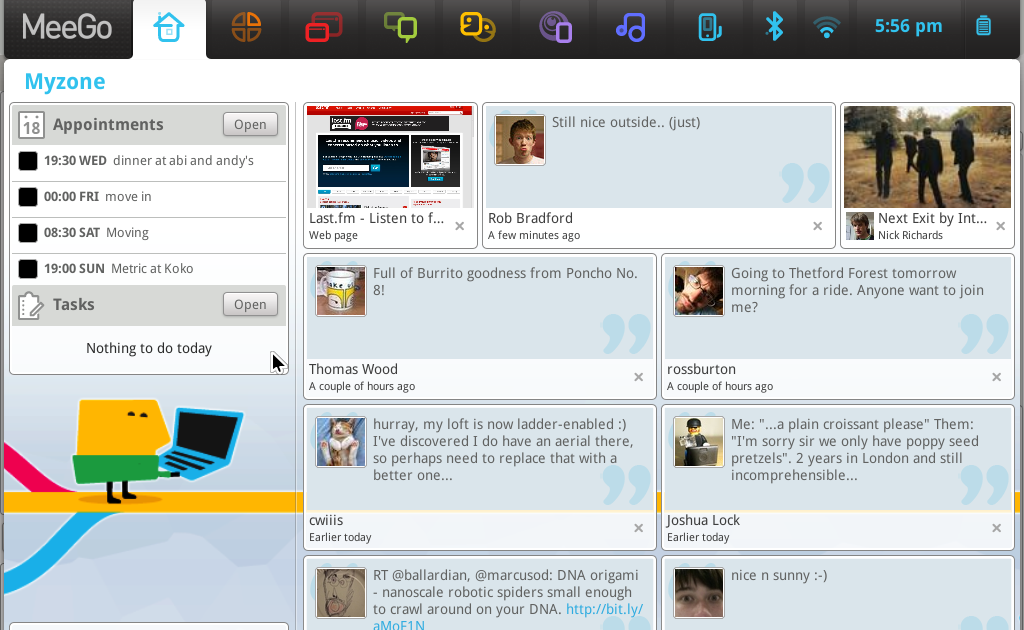Screen dimensions: 1024x630
Task: Switch to the Myzone home tab
Action: click(169, 27)
